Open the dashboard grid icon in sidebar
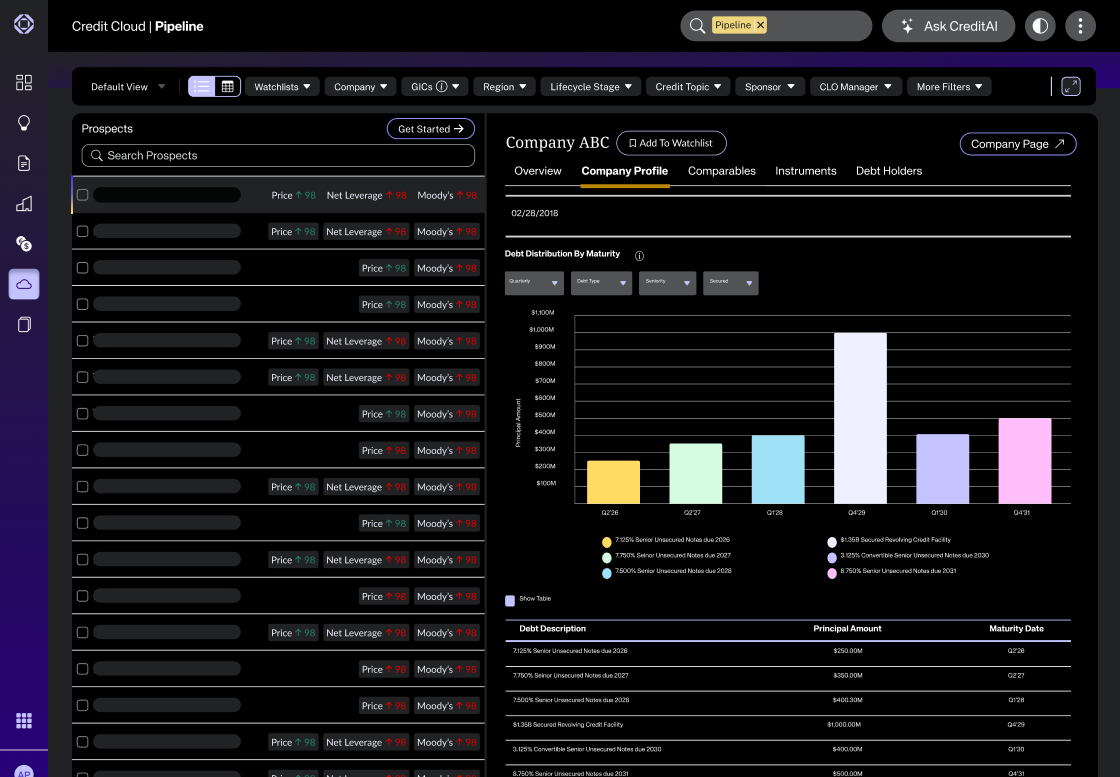The image size is (1120, 777). coord(24,82)
